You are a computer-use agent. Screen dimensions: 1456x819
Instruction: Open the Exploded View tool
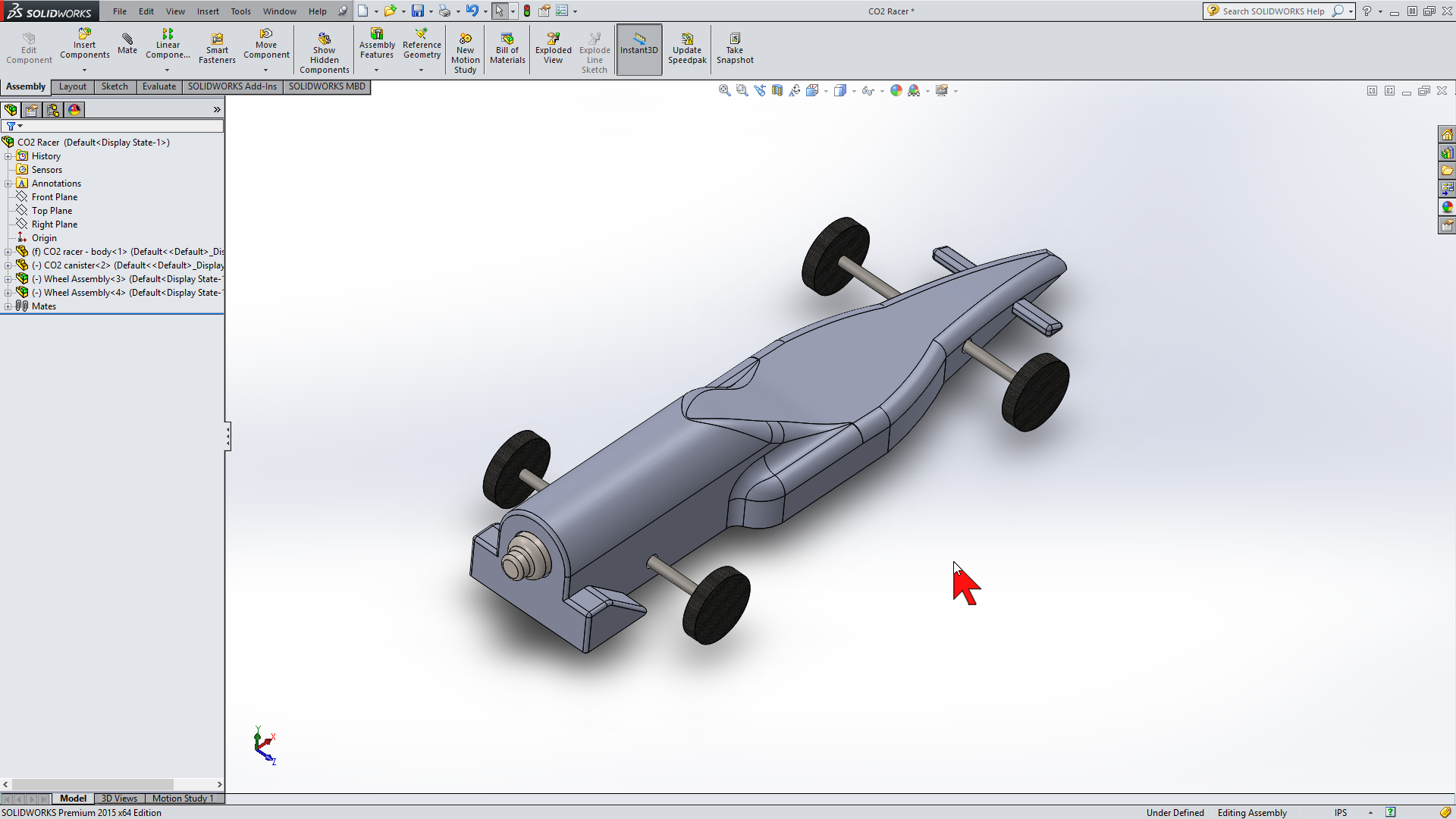pyautogui.click(x=553, y=49)
